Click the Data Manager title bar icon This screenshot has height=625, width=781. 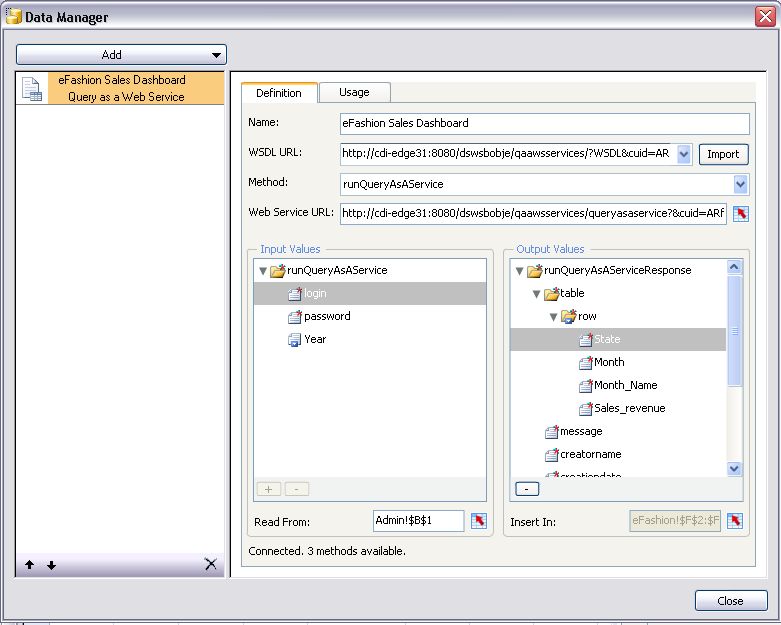click(x=13, y=16)
